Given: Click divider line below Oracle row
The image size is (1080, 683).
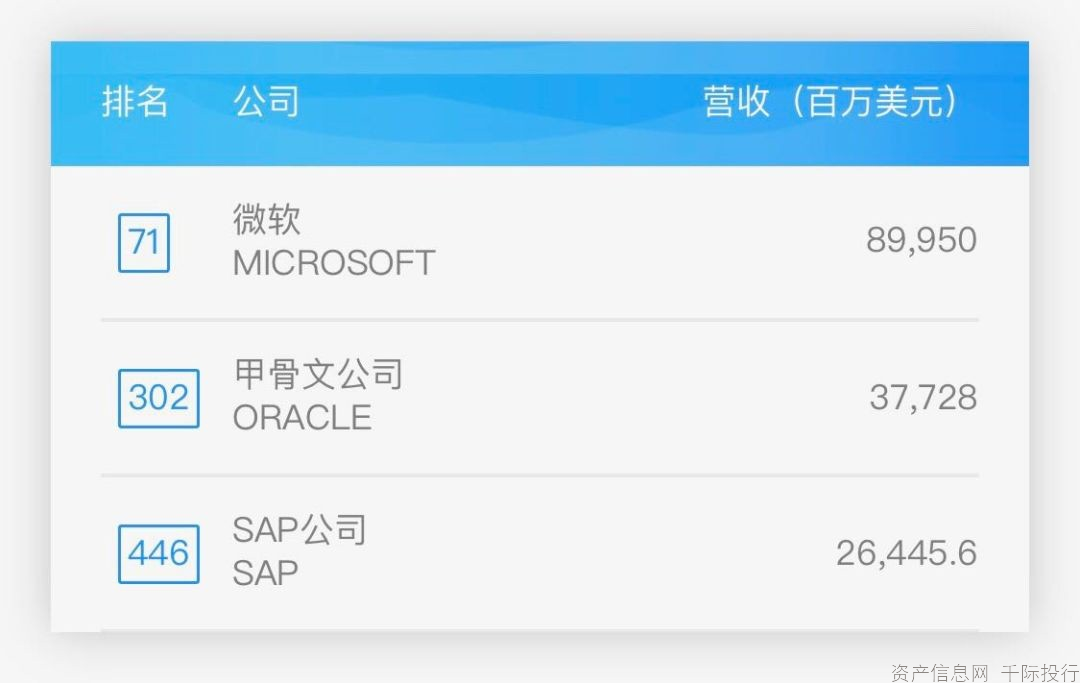Looking at the screenshot, I should click(540, 475).
